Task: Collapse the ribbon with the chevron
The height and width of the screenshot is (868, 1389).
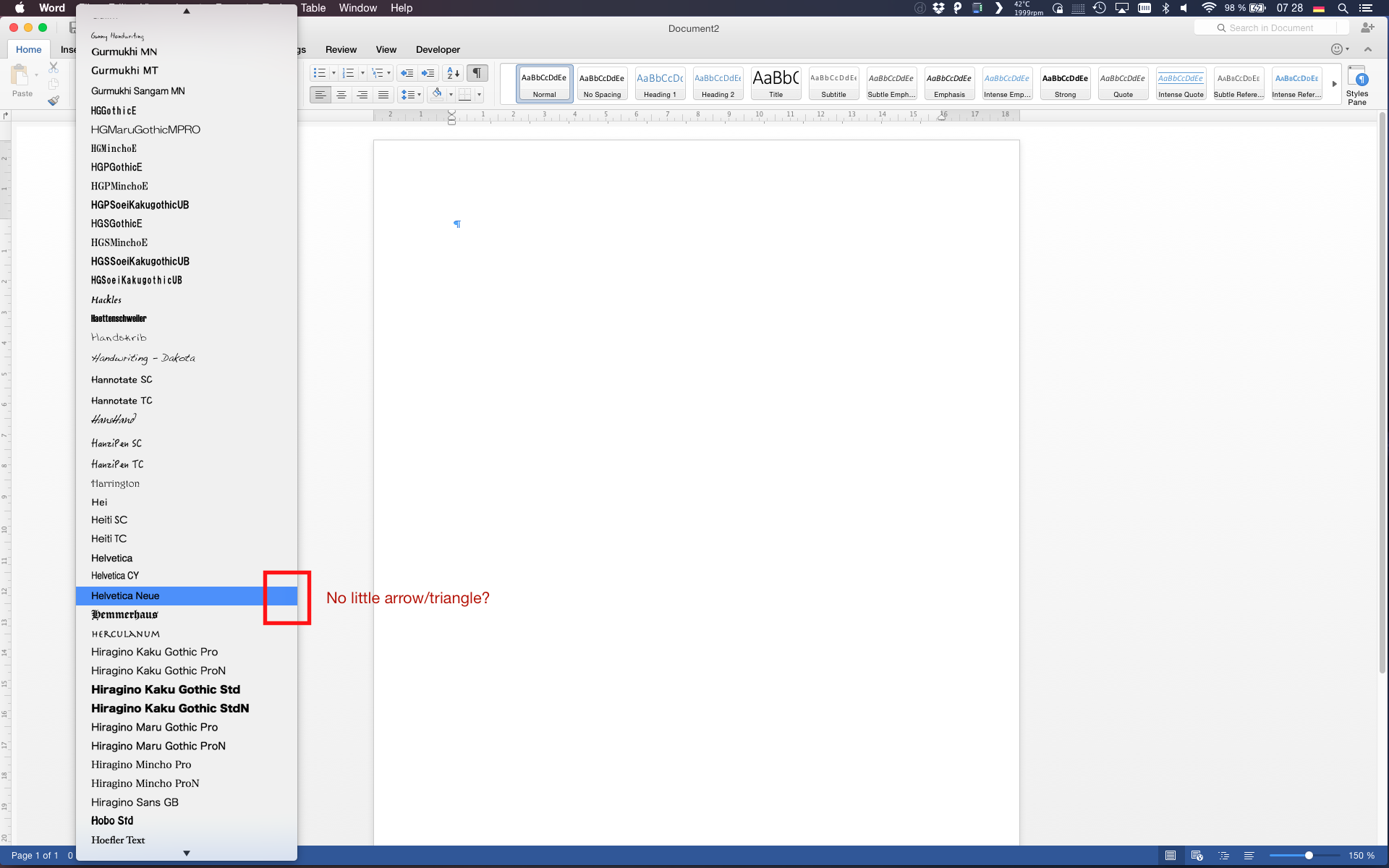Action: tap(1368, 49)
